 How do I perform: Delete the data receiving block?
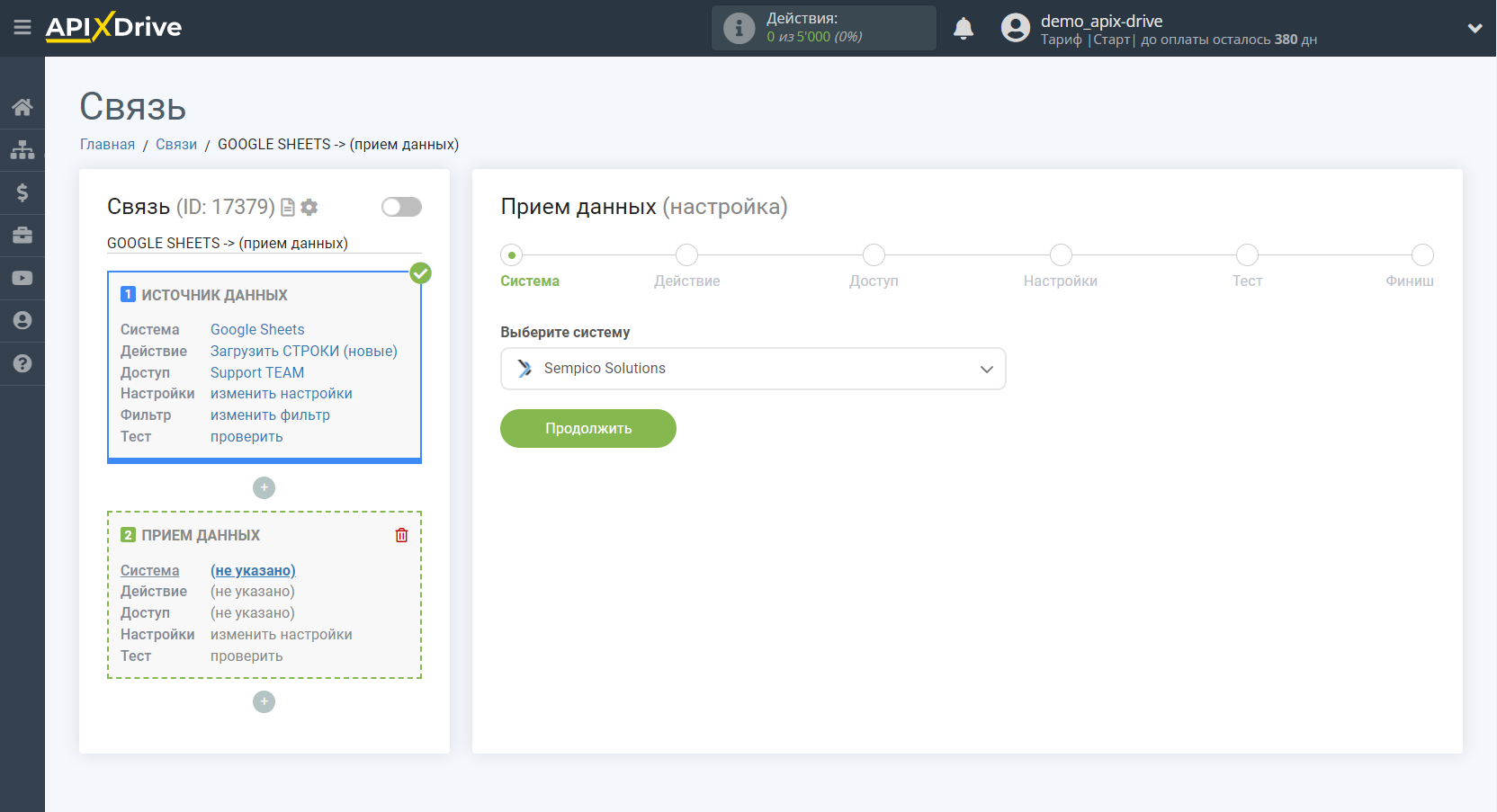401,535
